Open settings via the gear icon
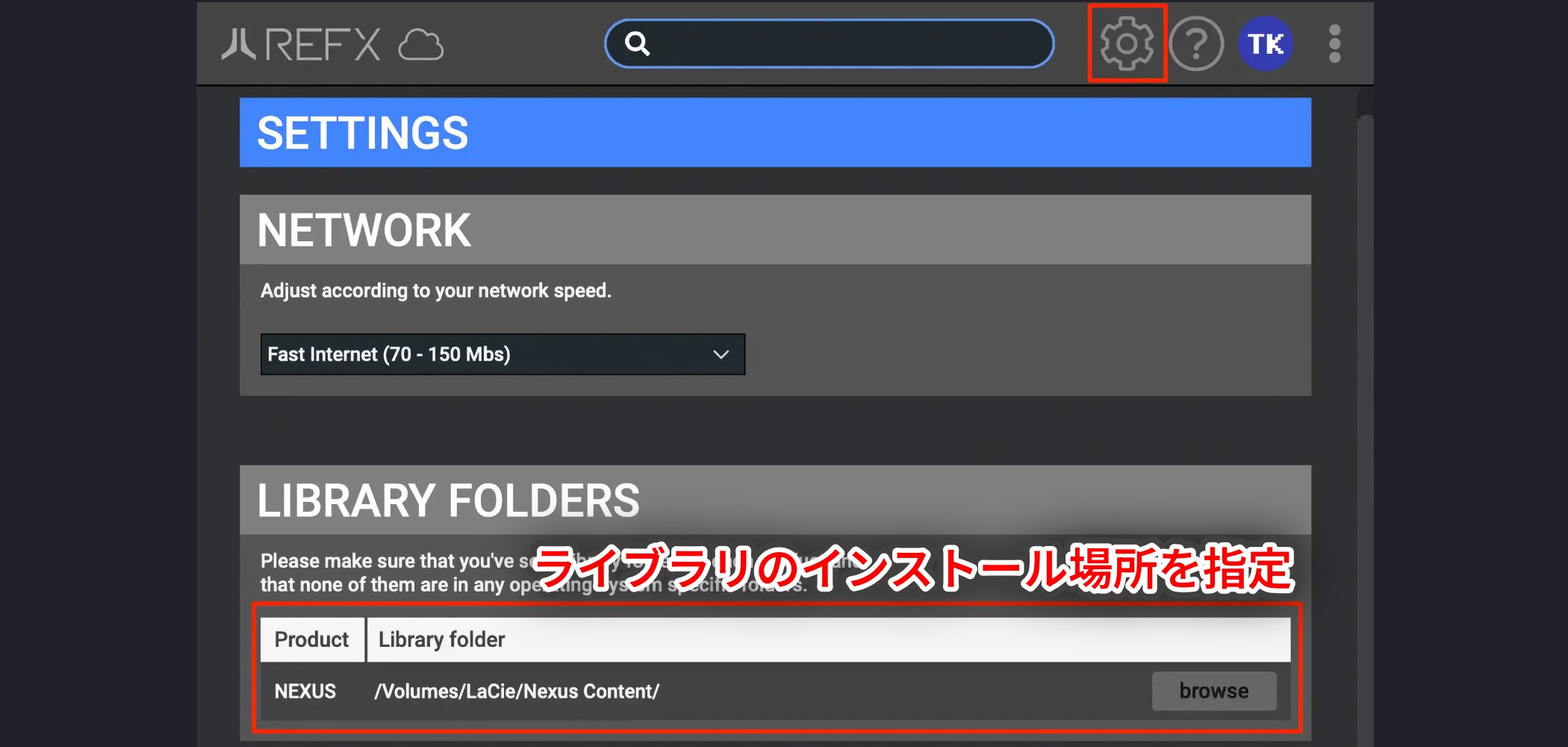1568x747 pixels. [x=1126, y=43]
